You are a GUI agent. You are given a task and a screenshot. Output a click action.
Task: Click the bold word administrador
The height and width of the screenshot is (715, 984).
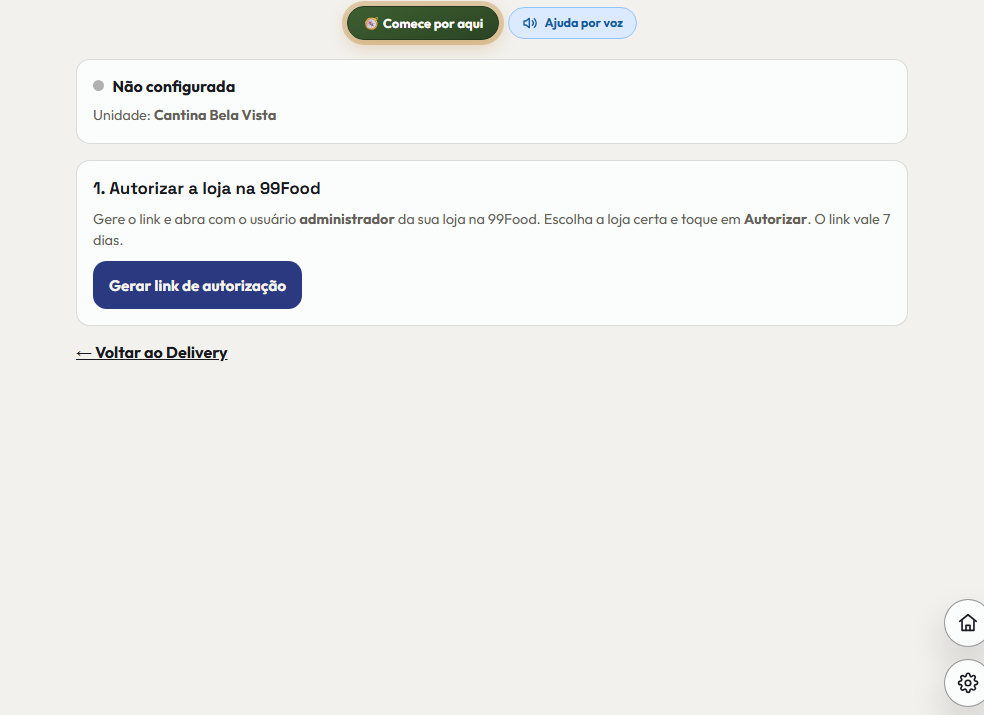pos(346,219)
